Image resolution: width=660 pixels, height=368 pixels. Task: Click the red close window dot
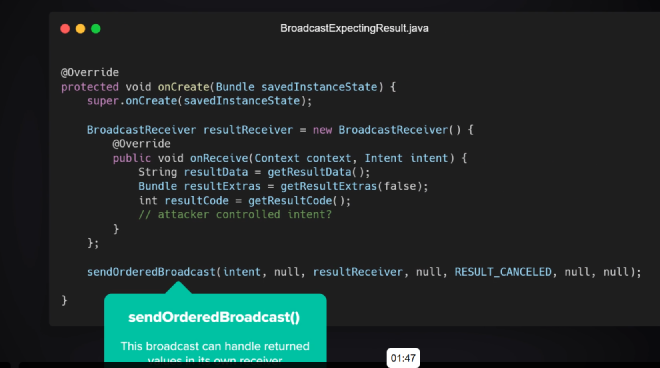(65, 29)
